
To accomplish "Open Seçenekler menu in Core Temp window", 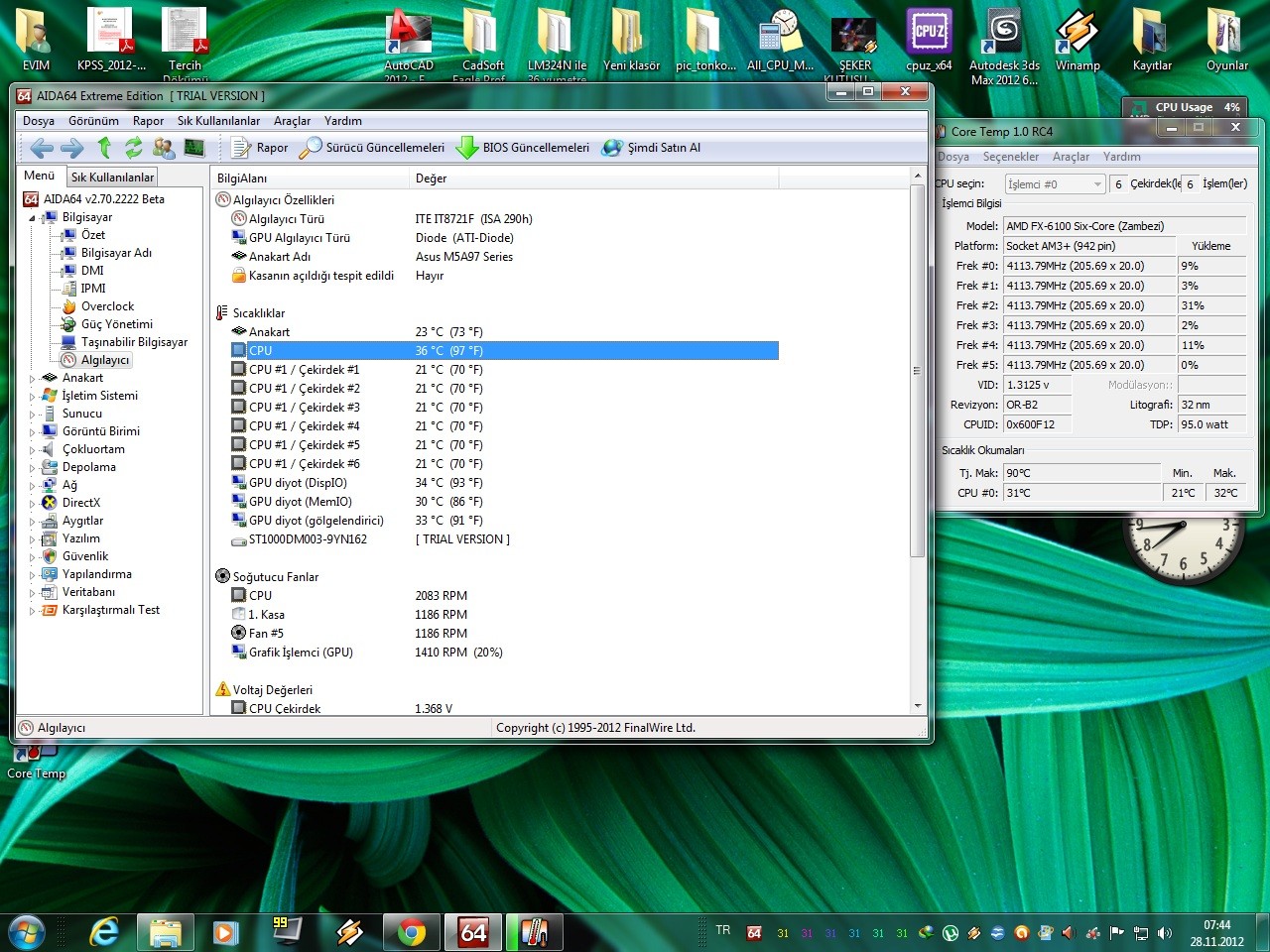I will coord(1011,157).
